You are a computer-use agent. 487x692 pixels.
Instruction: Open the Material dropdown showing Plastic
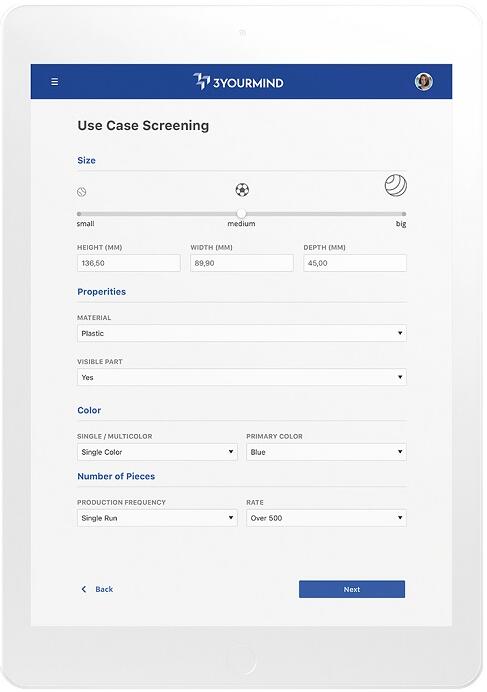coord(242,333)
